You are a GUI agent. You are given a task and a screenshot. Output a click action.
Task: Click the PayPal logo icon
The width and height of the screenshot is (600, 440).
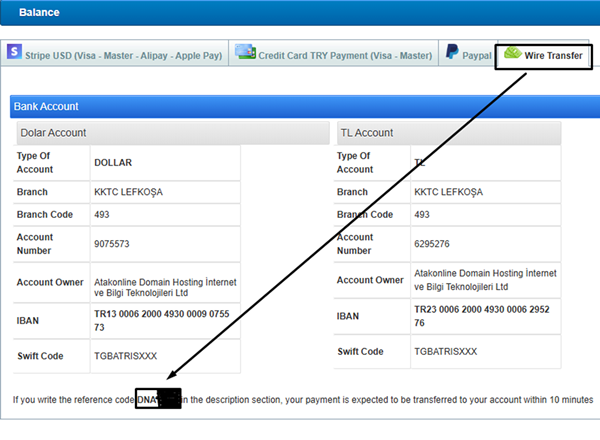pyautogui.click(x=453, y=54)
